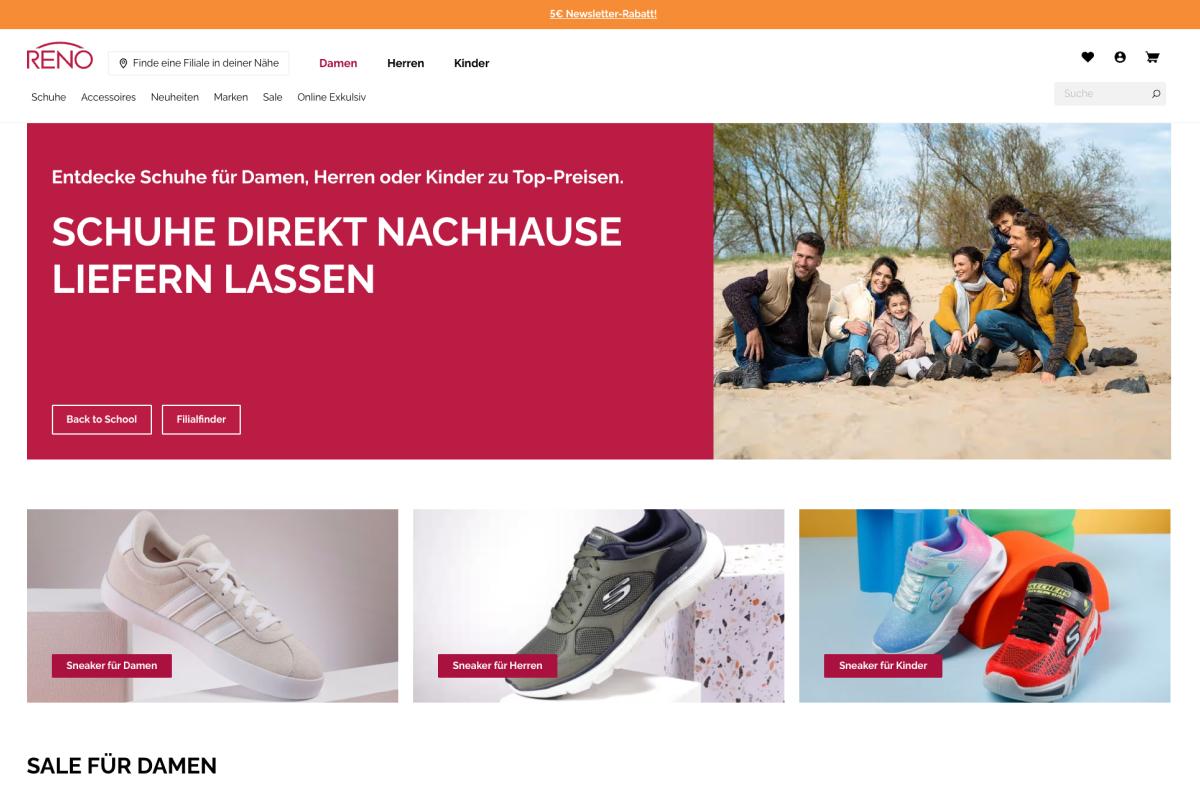Open the user account icon
The image size is (1200, 789).
1120,57
